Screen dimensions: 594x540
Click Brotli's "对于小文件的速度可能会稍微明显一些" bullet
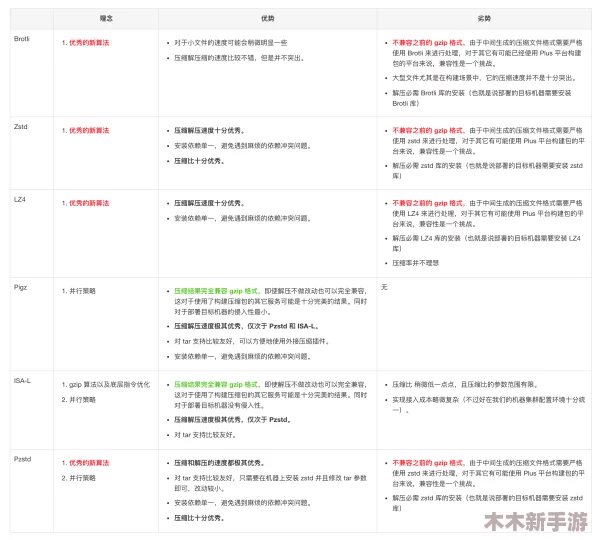231,43
